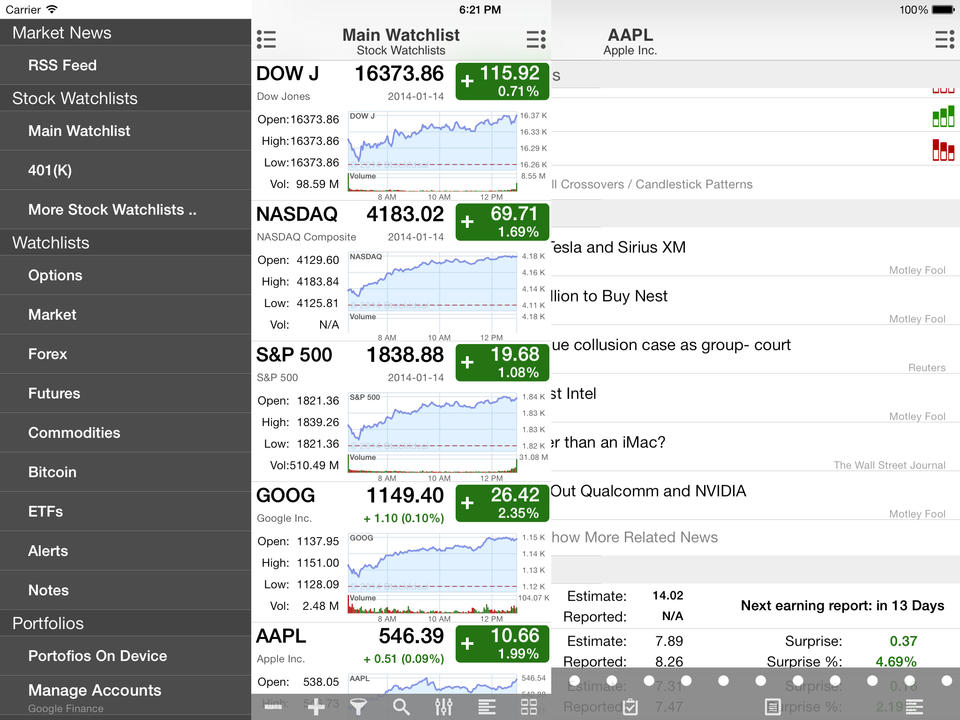This screenshot has height=720, width=960.
Task: Tap the add symbol plus icon
Action: coord(316,707)
